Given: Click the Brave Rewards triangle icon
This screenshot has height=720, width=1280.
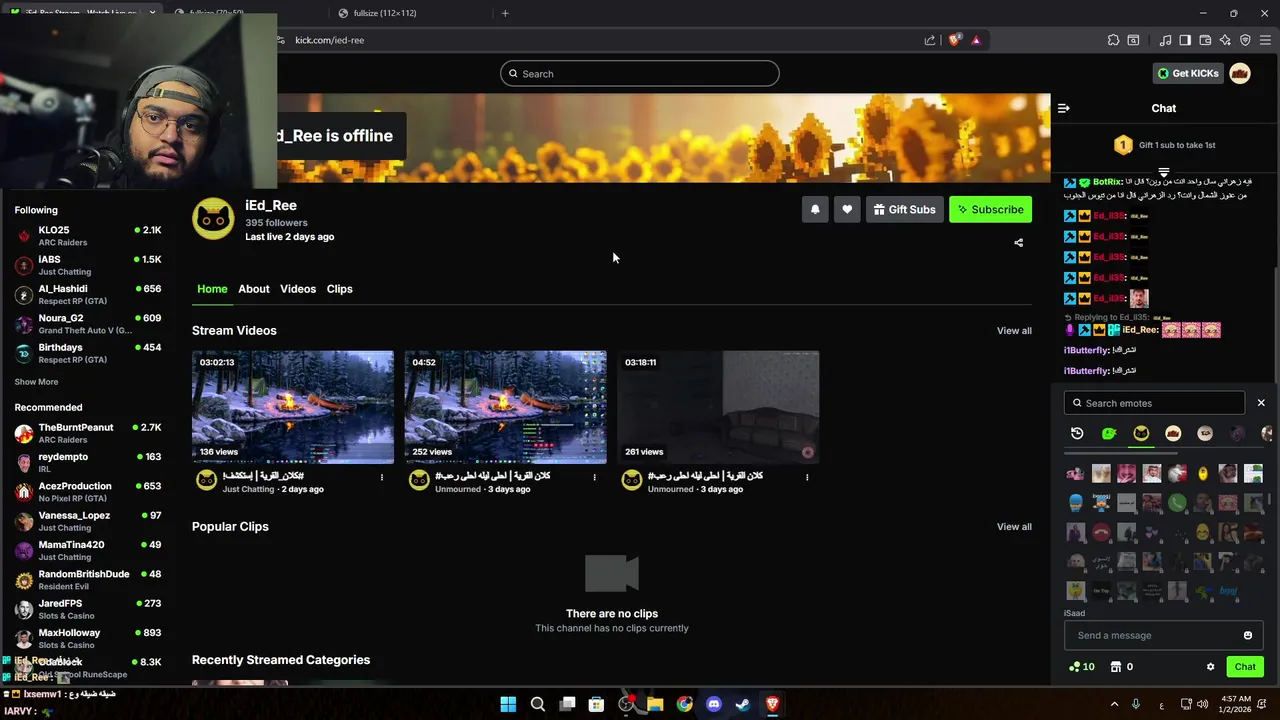Looking at the screenshot, I should 976,40.
